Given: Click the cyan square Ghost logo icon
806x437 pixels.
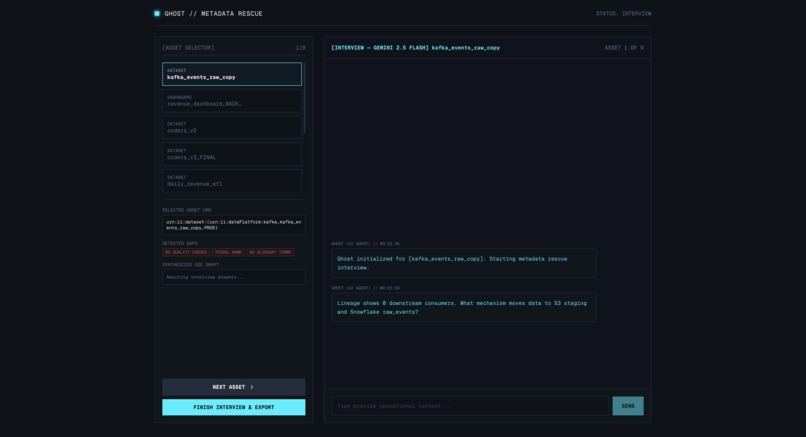Looking at the screenshot, I should pyautogui.click(x=157, y=13).
